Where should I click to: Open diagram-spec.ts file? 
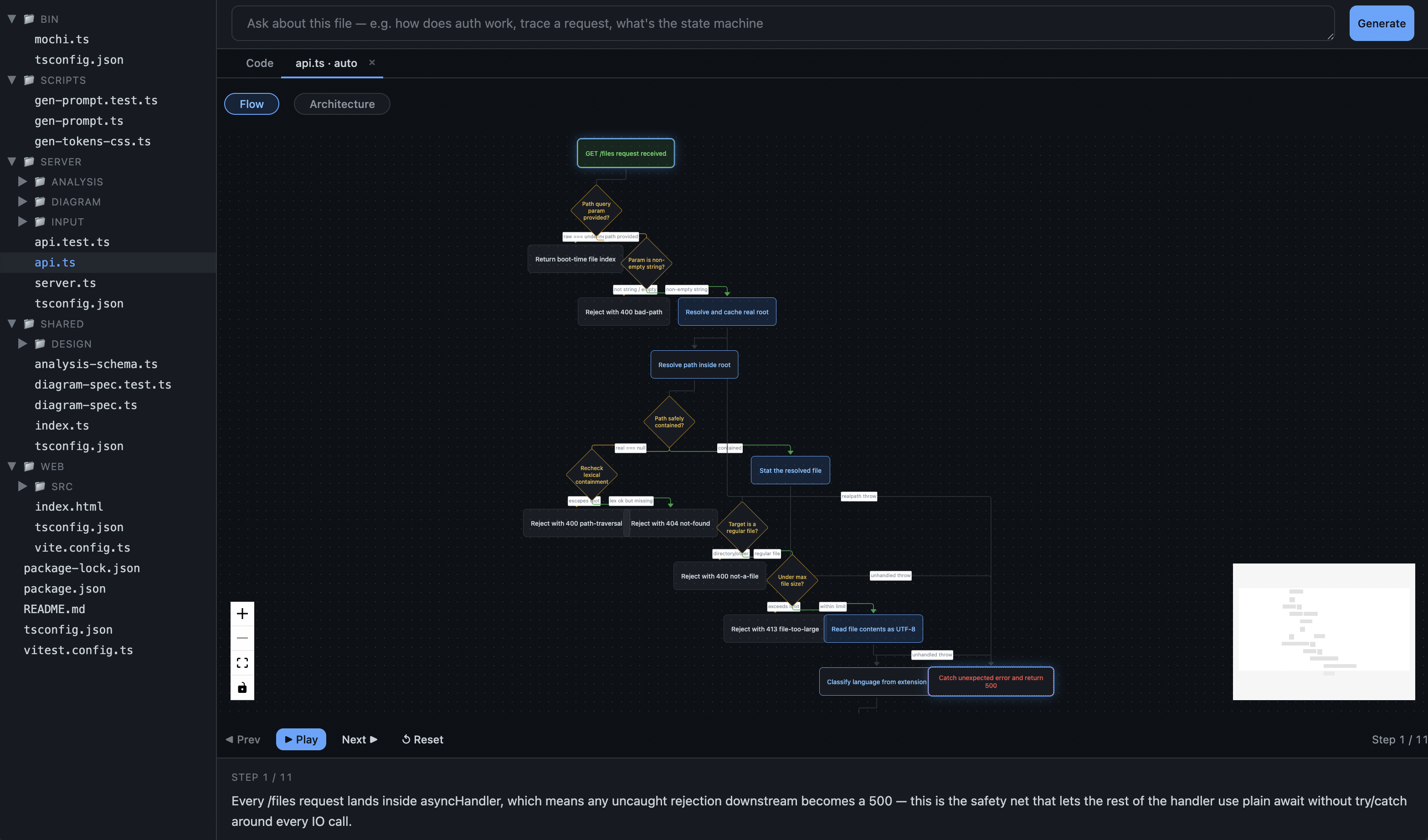pyautogui.click(x=86, y=405)
